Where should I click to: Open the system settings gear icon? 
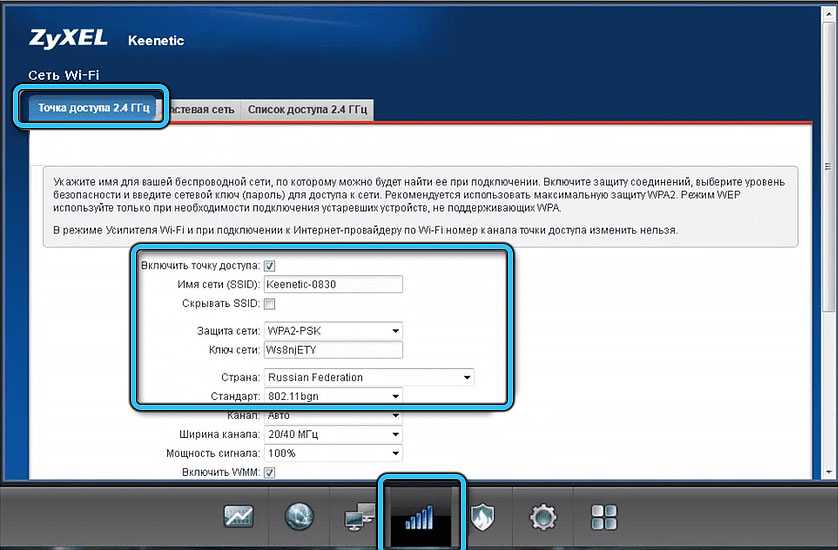point(543,517)
